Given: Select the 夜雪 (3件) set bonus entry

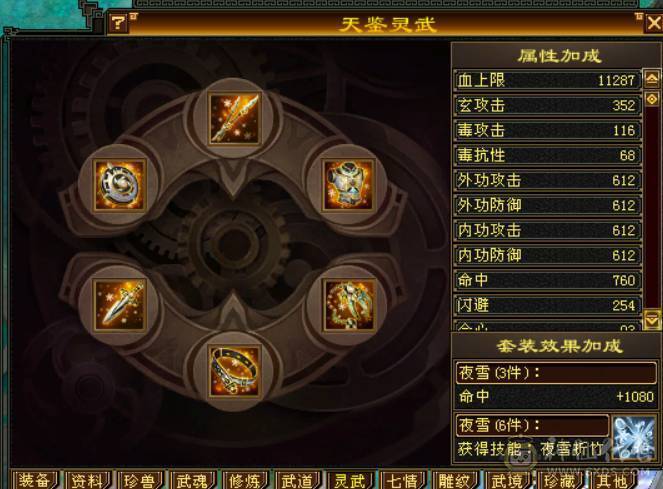Looking at the screenshot, I should pyautogui.click(x=556, y=373).
